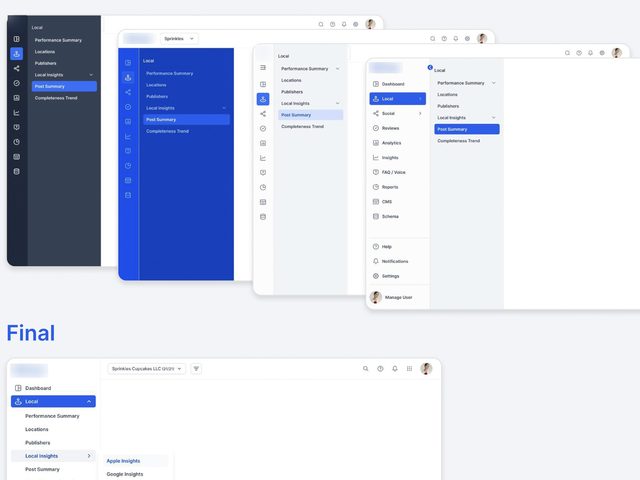Viewport: 640px width, 480px height.
Task: Click the Social share icon in the blue sidebar rail
Action: click(128, 92)
